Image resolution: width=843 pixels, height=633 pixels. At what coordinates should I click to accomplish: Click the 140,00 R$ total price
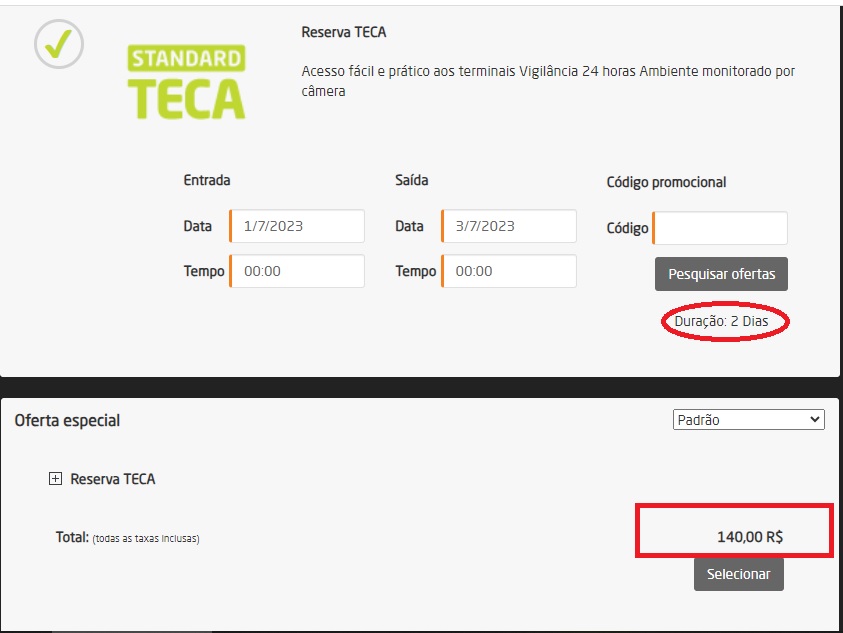click(x=749, y=537)
